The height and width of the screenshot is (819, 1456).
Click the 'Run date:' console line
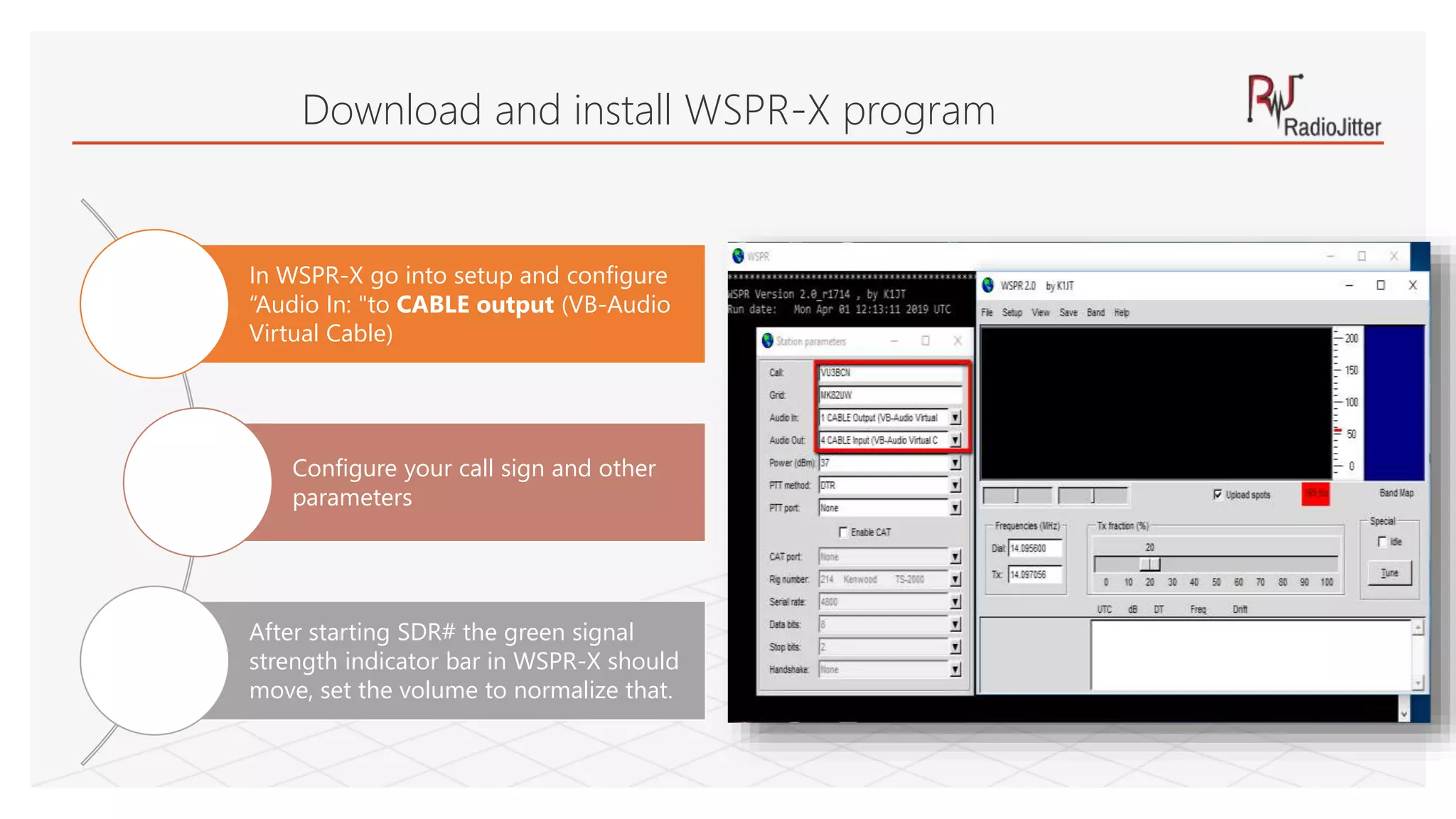point(839,310)
